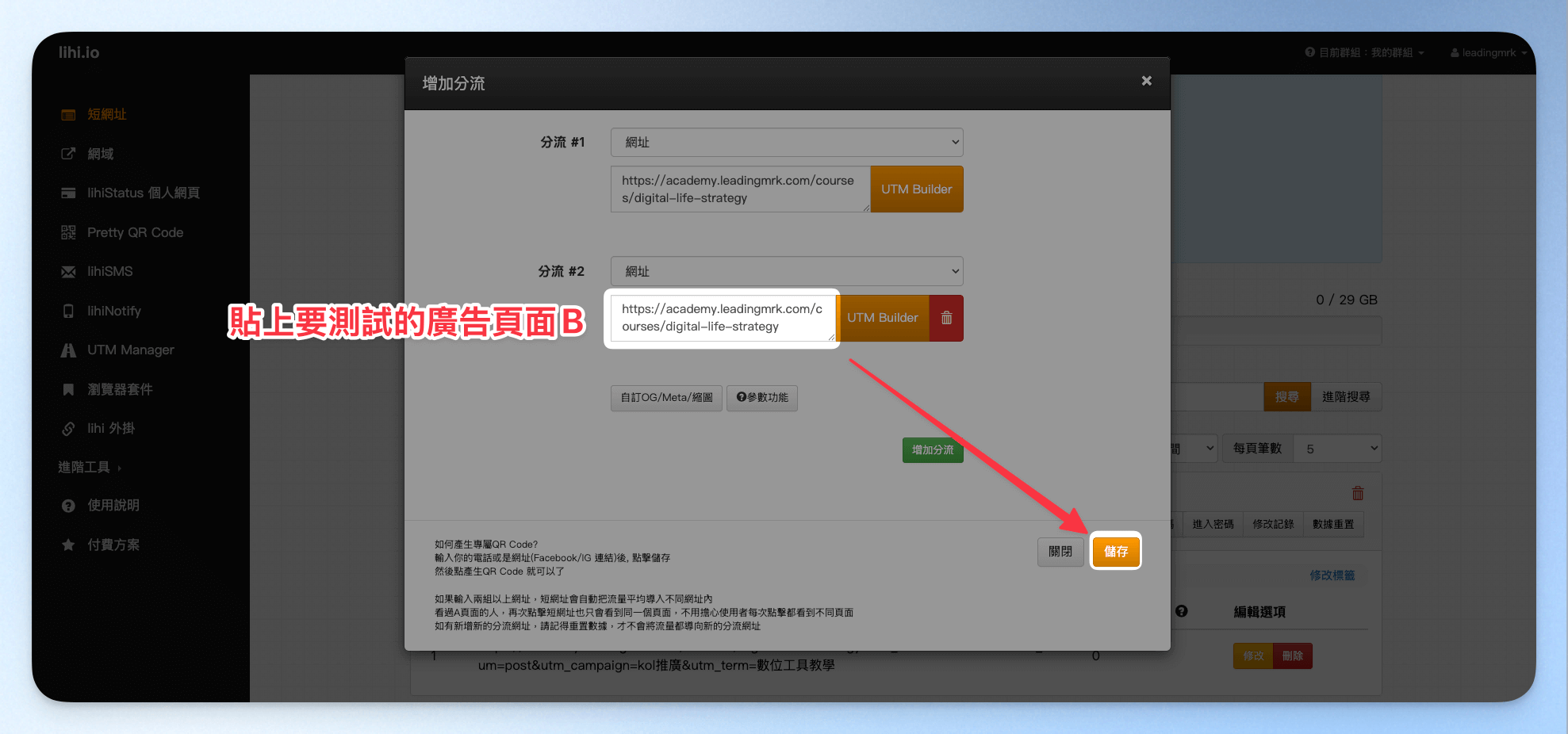This screenshot has height=734, width=1568.
Task: Expand the 分流 #1 網址 type dropdown
Action: [x=787, y=143]
